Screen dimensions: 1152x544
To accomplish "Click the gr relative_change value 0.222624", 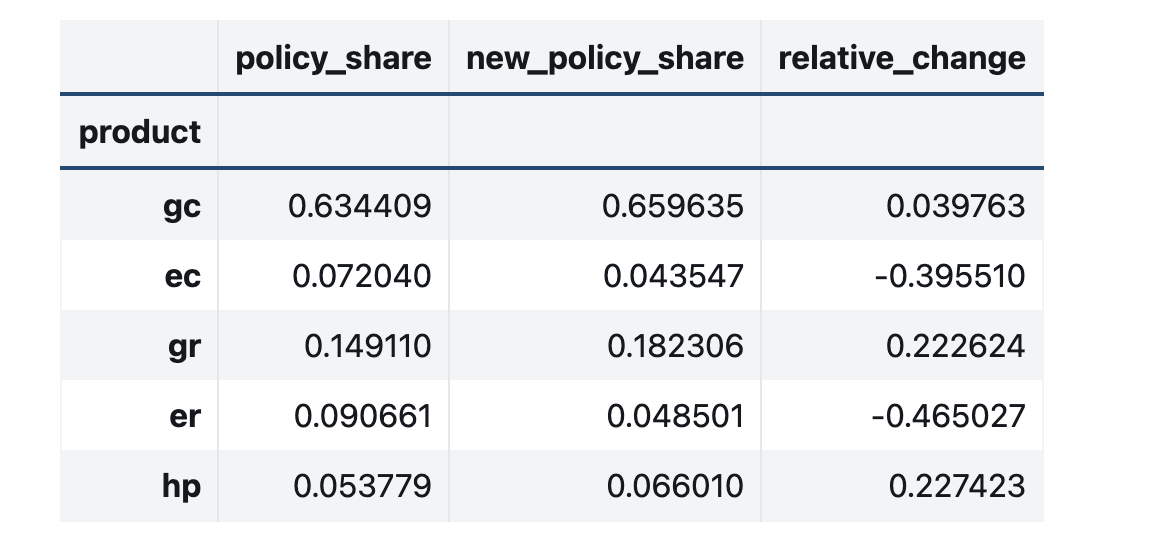I will pyautogui.click(x=955, y=346).
